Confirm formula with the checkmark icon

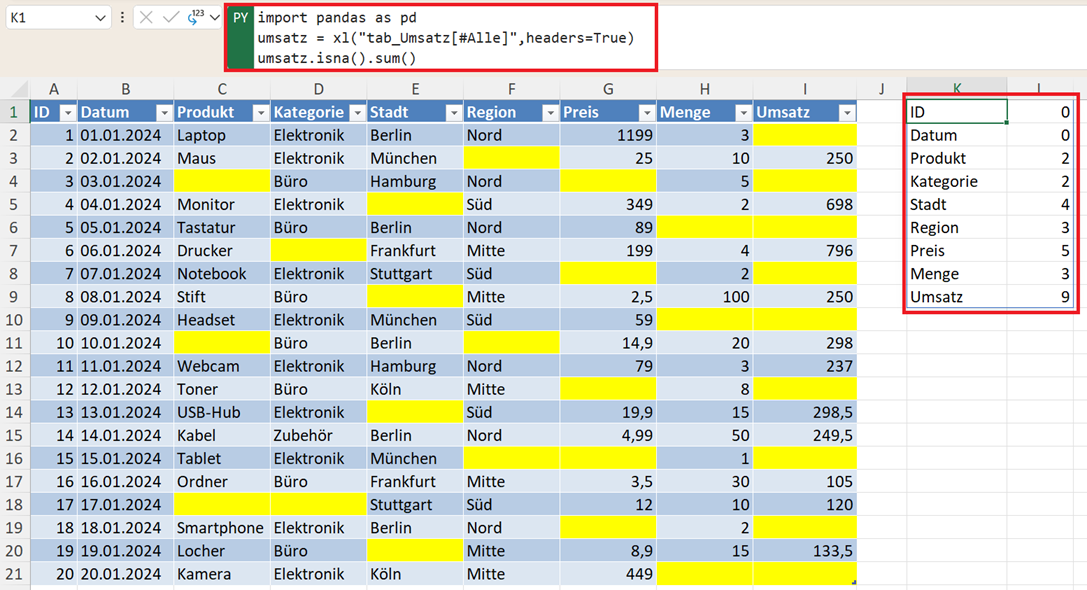coord(170,18)
